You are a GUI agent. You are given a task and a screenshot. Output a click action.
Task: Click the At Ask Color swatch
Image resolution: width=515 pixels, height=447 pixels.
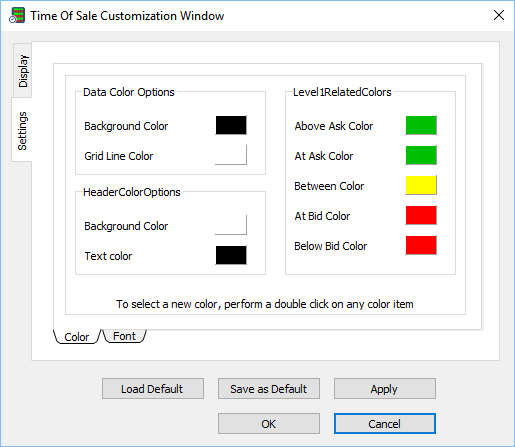tap(421, 155)
